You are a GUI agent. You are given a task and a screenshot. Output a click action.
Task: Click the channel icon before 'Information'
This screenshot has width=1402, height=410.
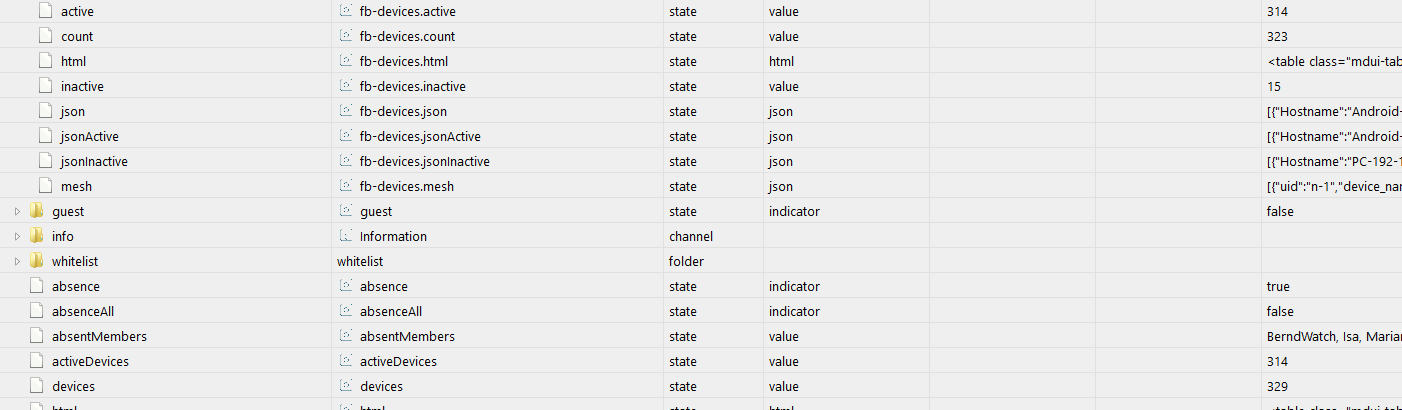tap(346, 236)
